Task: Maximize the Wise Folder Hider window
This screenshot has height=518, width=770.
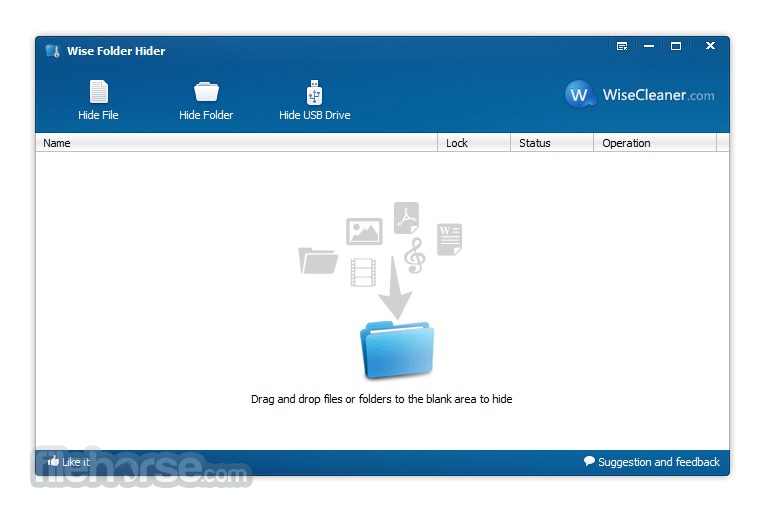Action: point(676,46)
